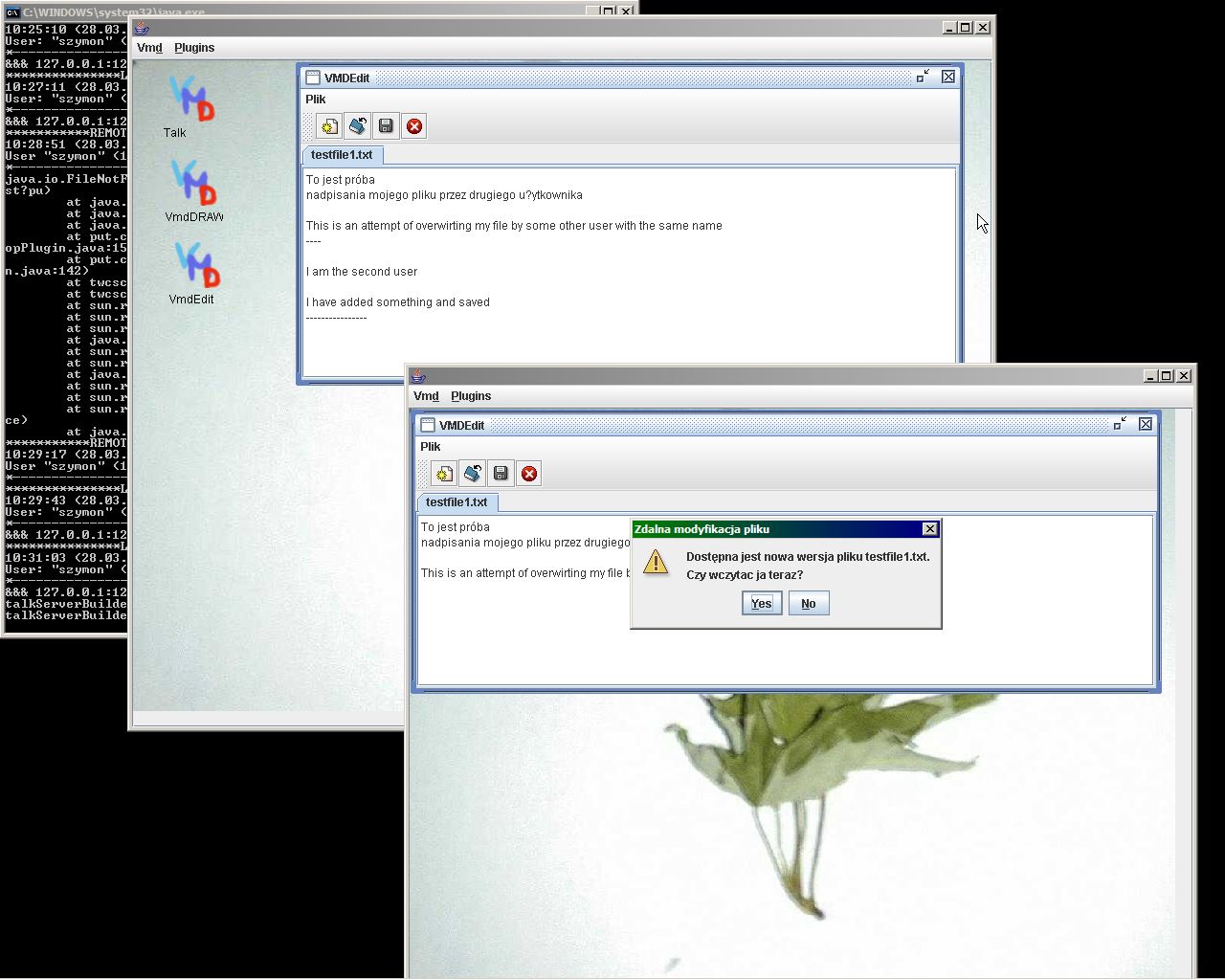1225x980 pixels.
Task: Click the reload file icon in the front VMDEdit toolbar
Action: (x=473, y=473)
